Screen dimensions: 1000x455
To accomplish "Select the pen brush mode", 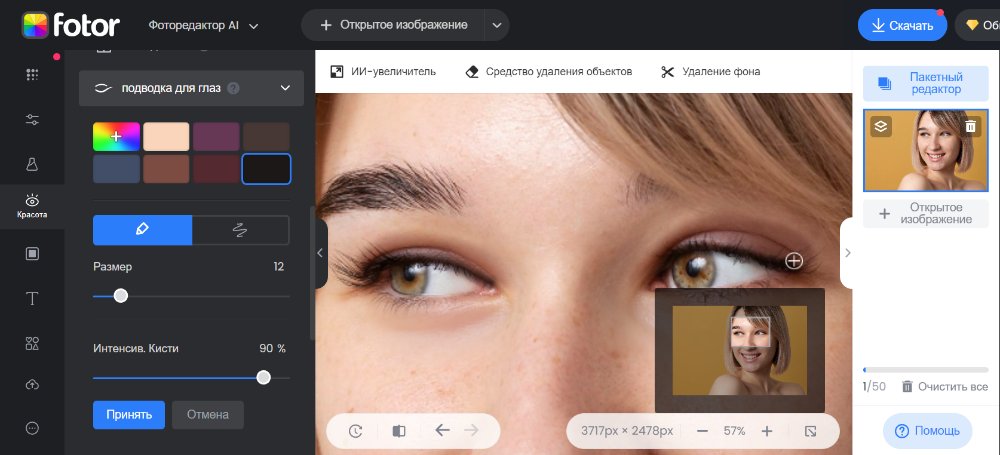I will pos(142,230).
